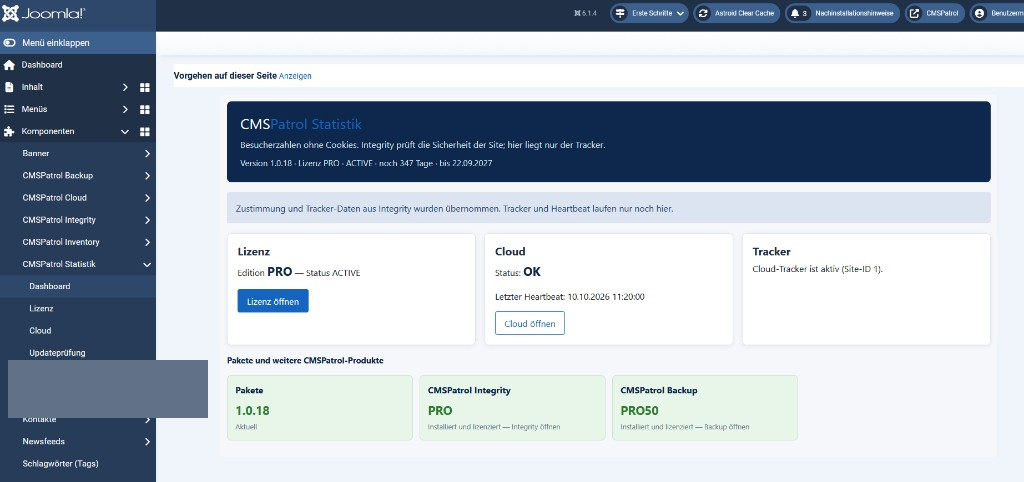1024x482 pixels.
Task: Collapse the Komponenten menu chevron
Action: (125, 132)
